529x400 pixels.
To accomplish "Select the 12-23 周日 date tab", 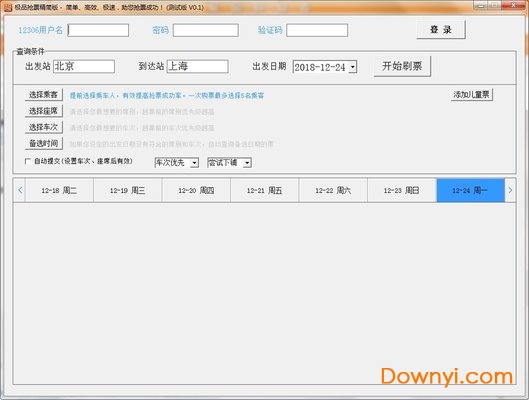I will click(x=401, y=191).
